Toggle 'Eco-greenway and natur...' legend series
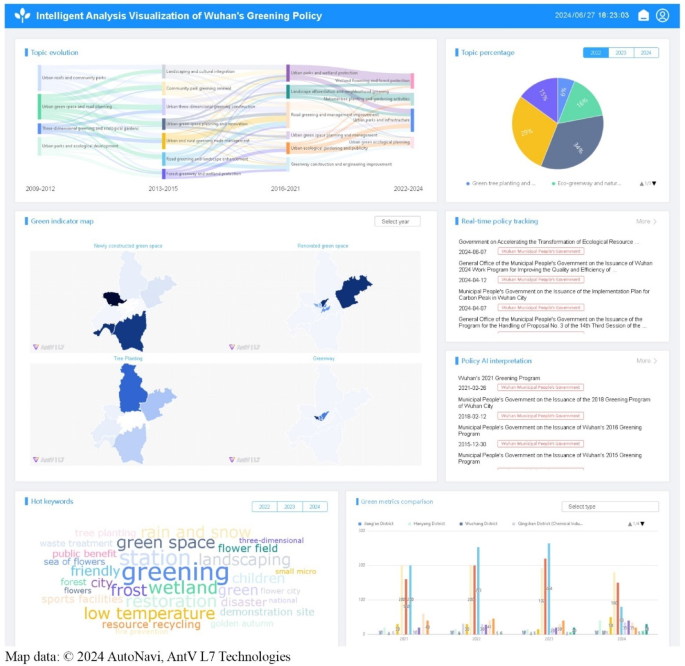This screenshot has height=666, width=685. point(586,183)
